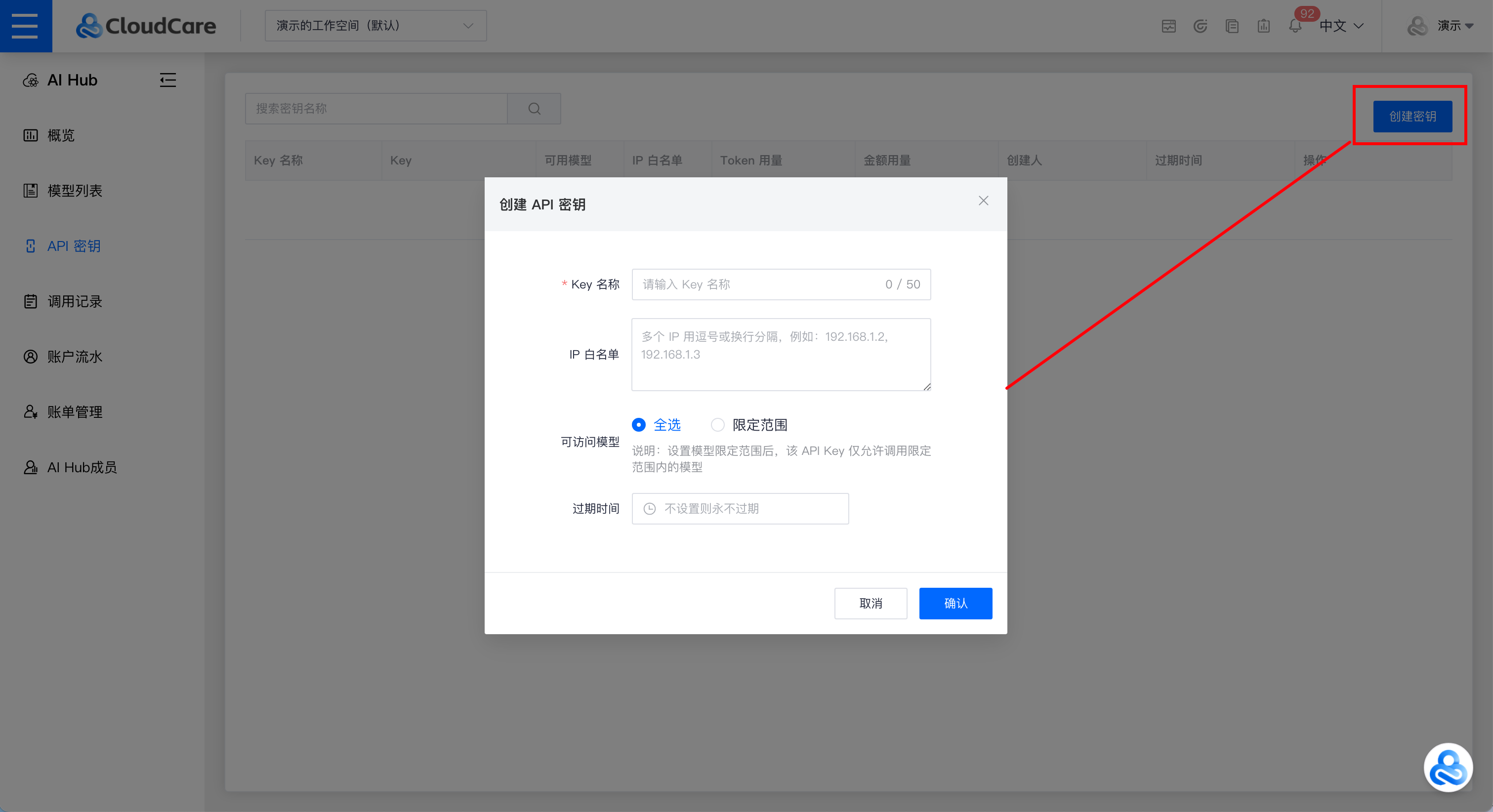
Task: Select the 全选 radio option
Action: (657, 425)
